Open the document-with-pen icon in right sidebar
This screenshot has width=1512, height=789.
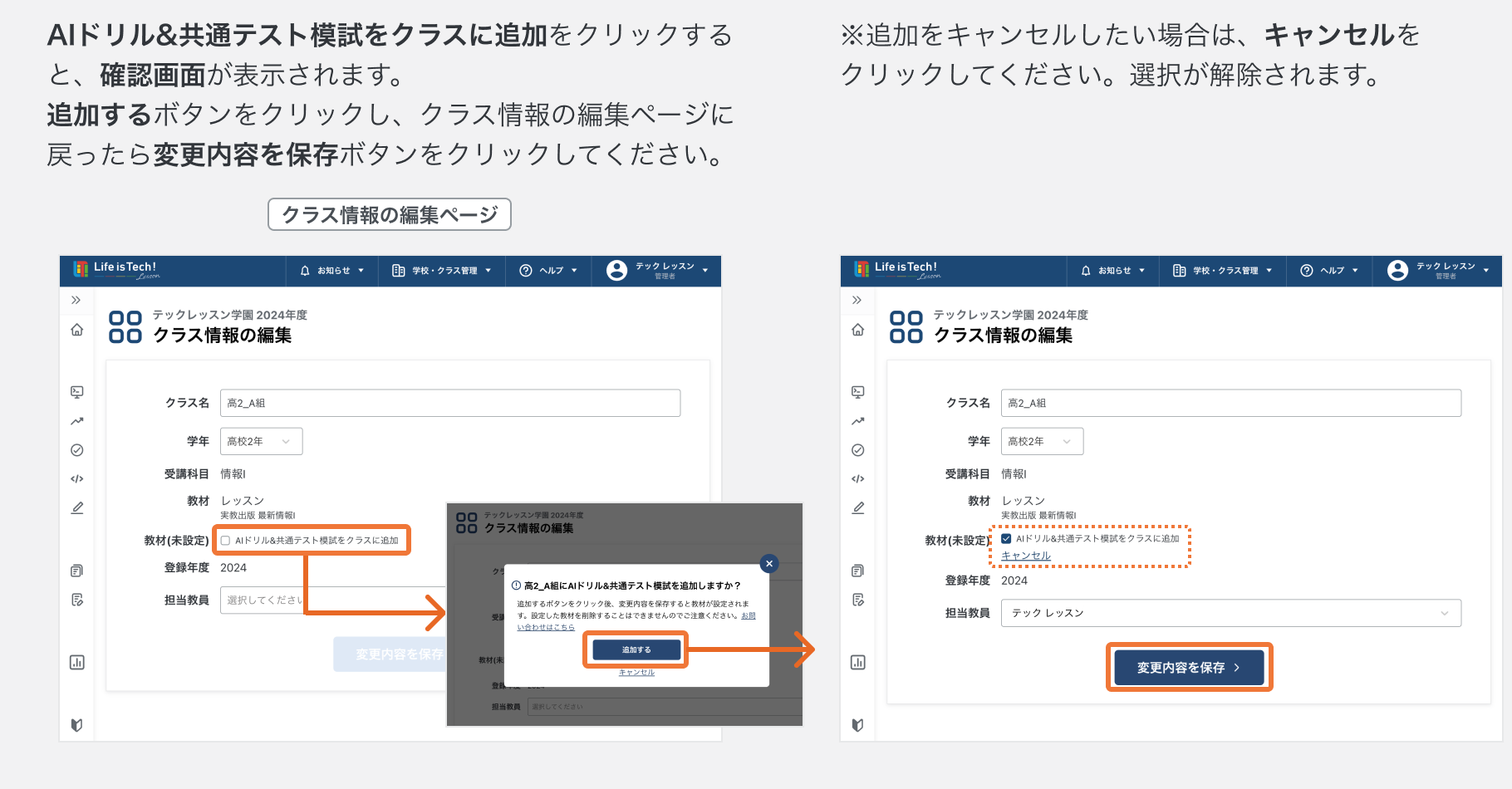coord(858,600)
